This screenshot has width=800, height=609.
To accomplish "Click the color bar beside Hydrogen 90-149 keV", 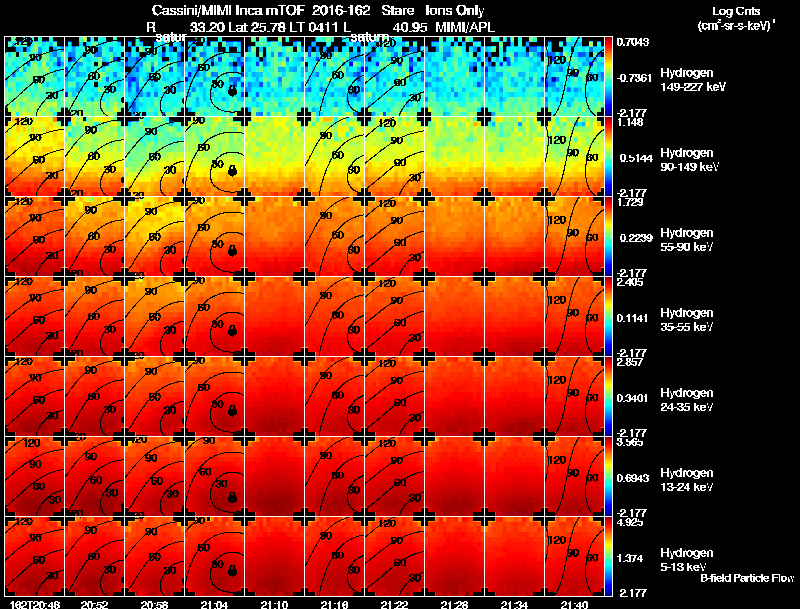I will point(608,157).
